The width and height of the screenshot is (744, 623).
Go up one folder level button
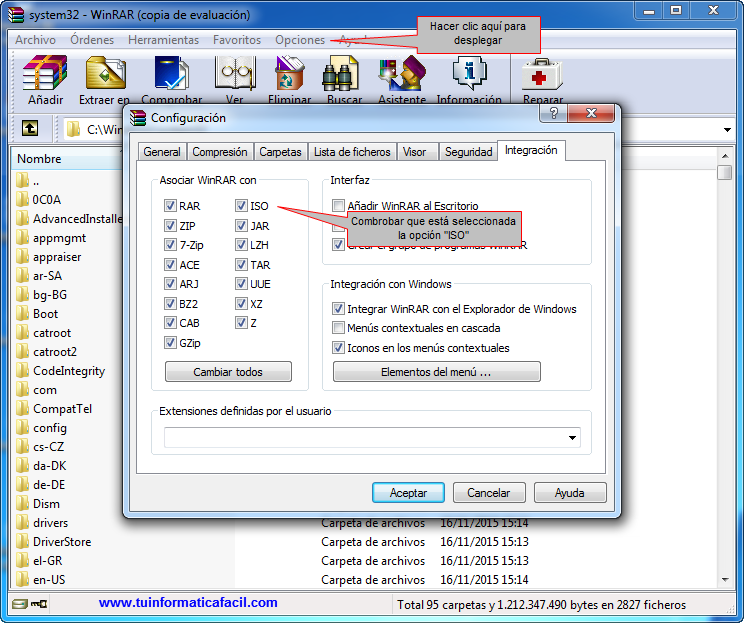click(x=30, y=129)
